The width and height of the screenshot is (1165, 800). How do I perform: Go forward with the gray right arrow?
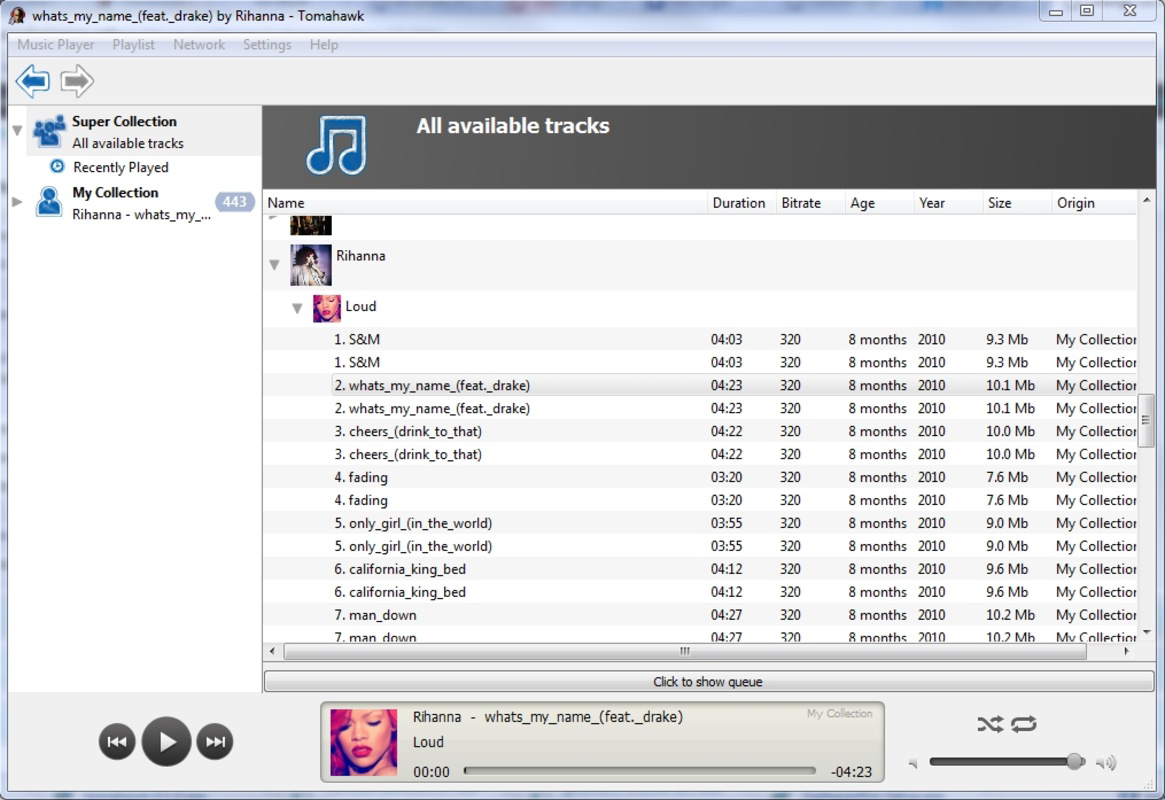pos(77,80)
